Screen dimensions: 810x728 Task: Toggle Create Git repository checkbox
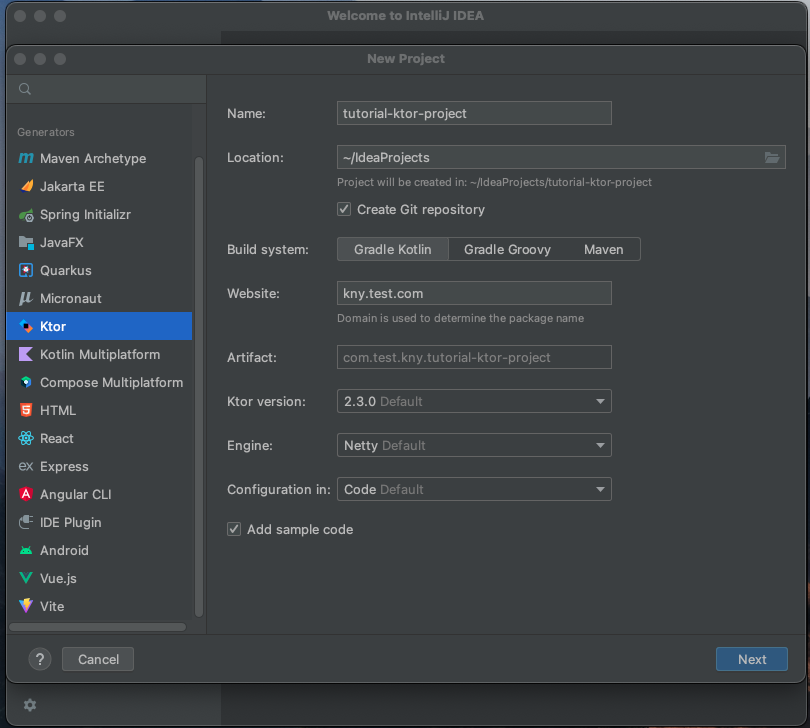(344, 209)
